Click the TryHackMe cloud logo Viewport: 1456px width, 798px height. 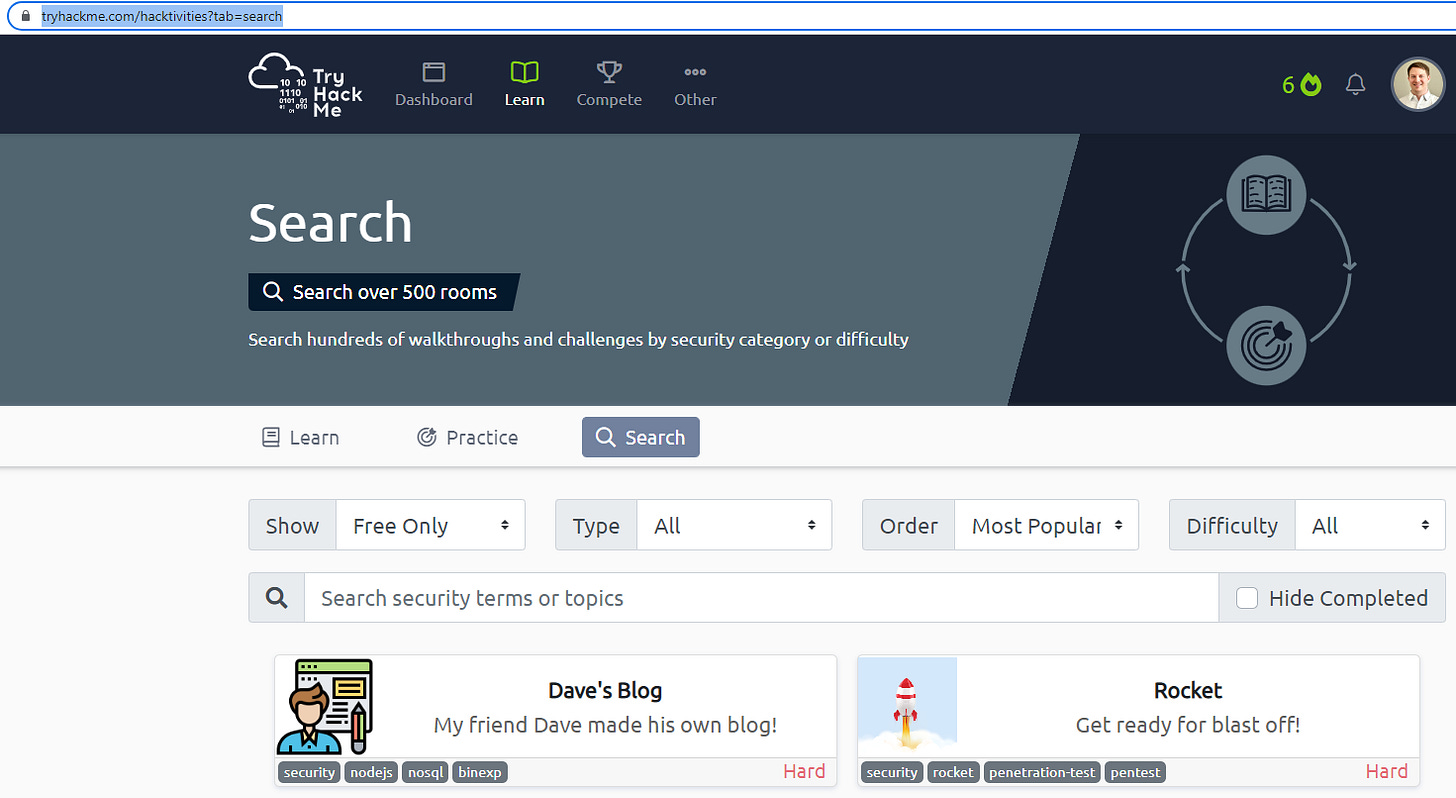click(306, 85)
